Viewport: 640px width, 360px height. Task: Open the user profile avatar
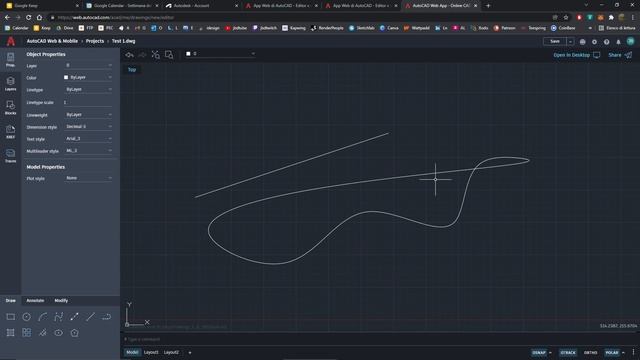631,41
